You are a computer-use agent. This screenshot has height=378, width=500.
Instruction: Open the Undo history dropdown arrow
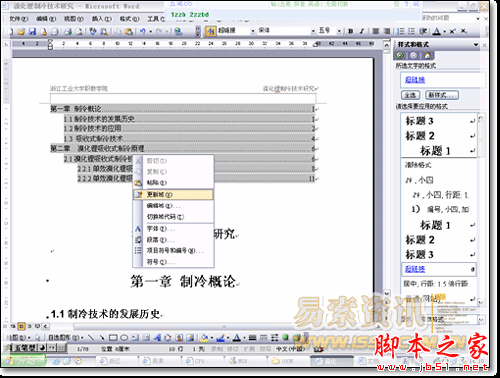pos(151,31)
